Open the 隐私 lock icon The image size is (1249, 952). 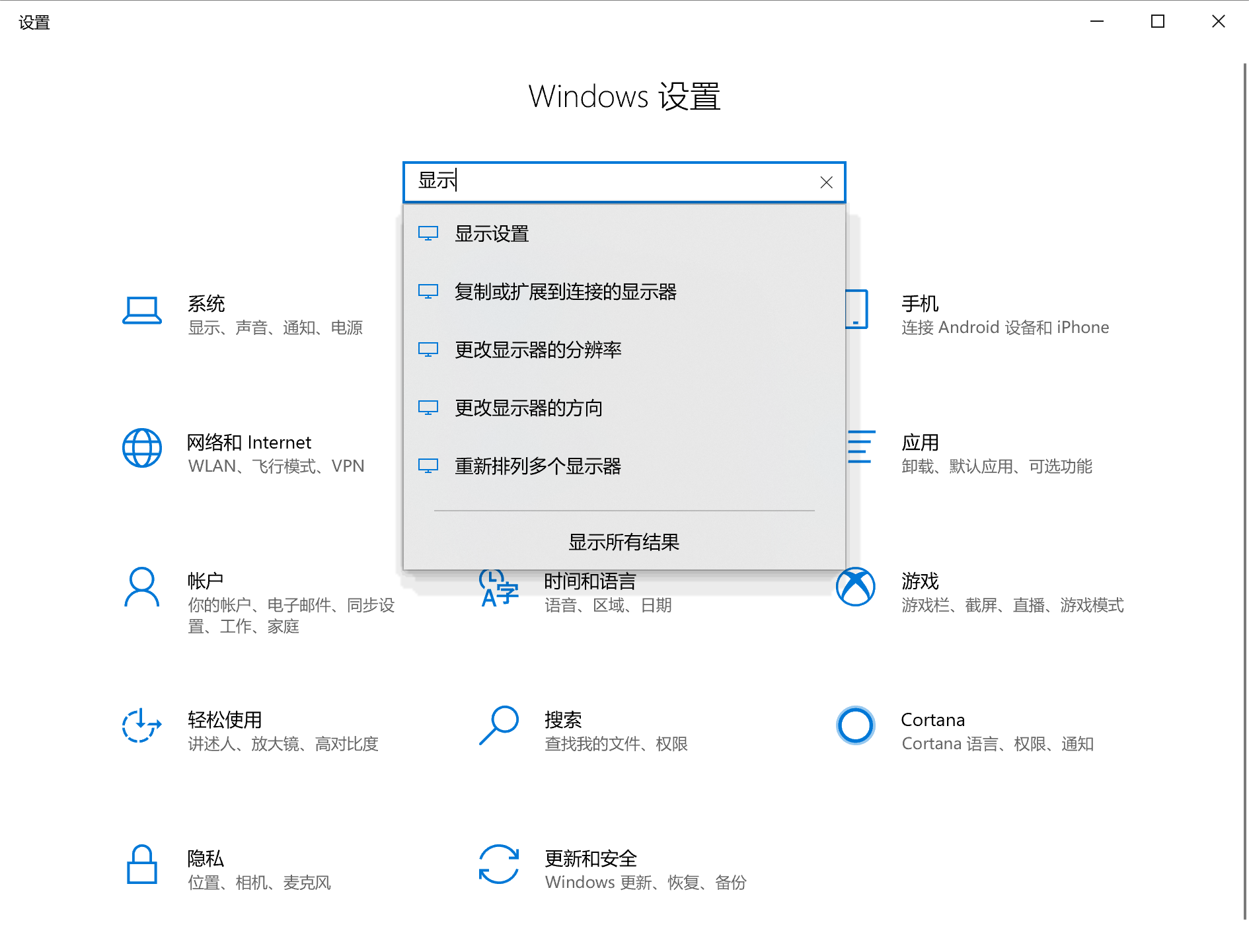(x=141, y=864)
